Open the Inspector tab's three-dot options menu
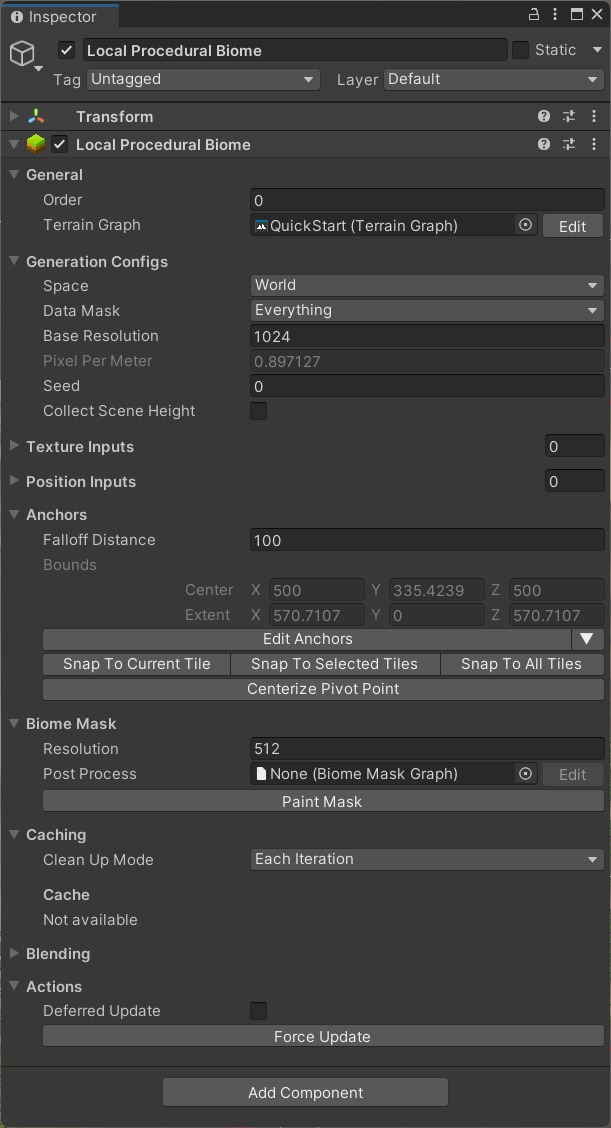611x1128 pixels. pyautogui.click(x=555, y=14)
